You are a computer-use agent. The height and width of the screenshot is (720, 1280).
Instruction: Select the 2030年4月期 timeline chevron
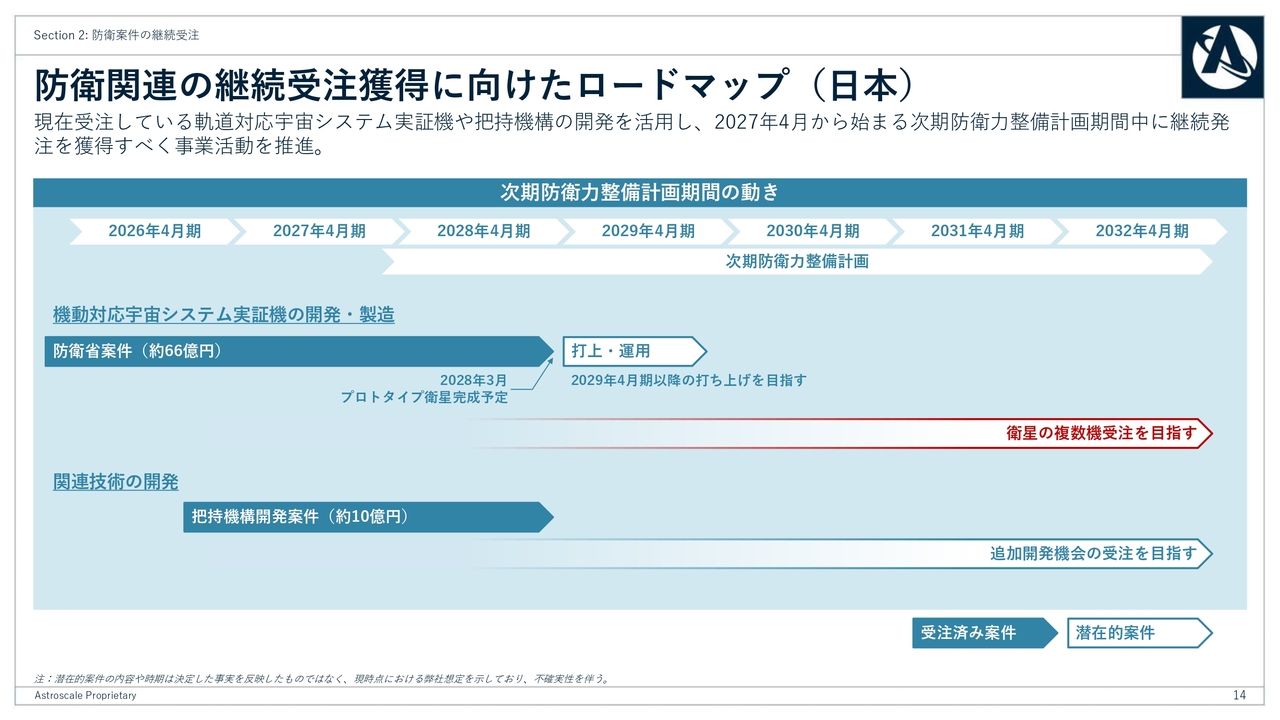[x=812, y=231]
